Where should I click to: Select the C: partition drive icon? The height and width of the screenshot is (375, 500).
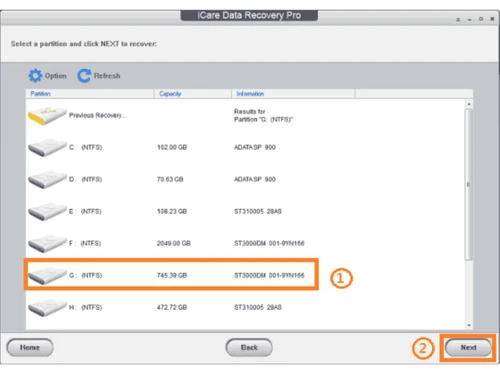point(47,147)
